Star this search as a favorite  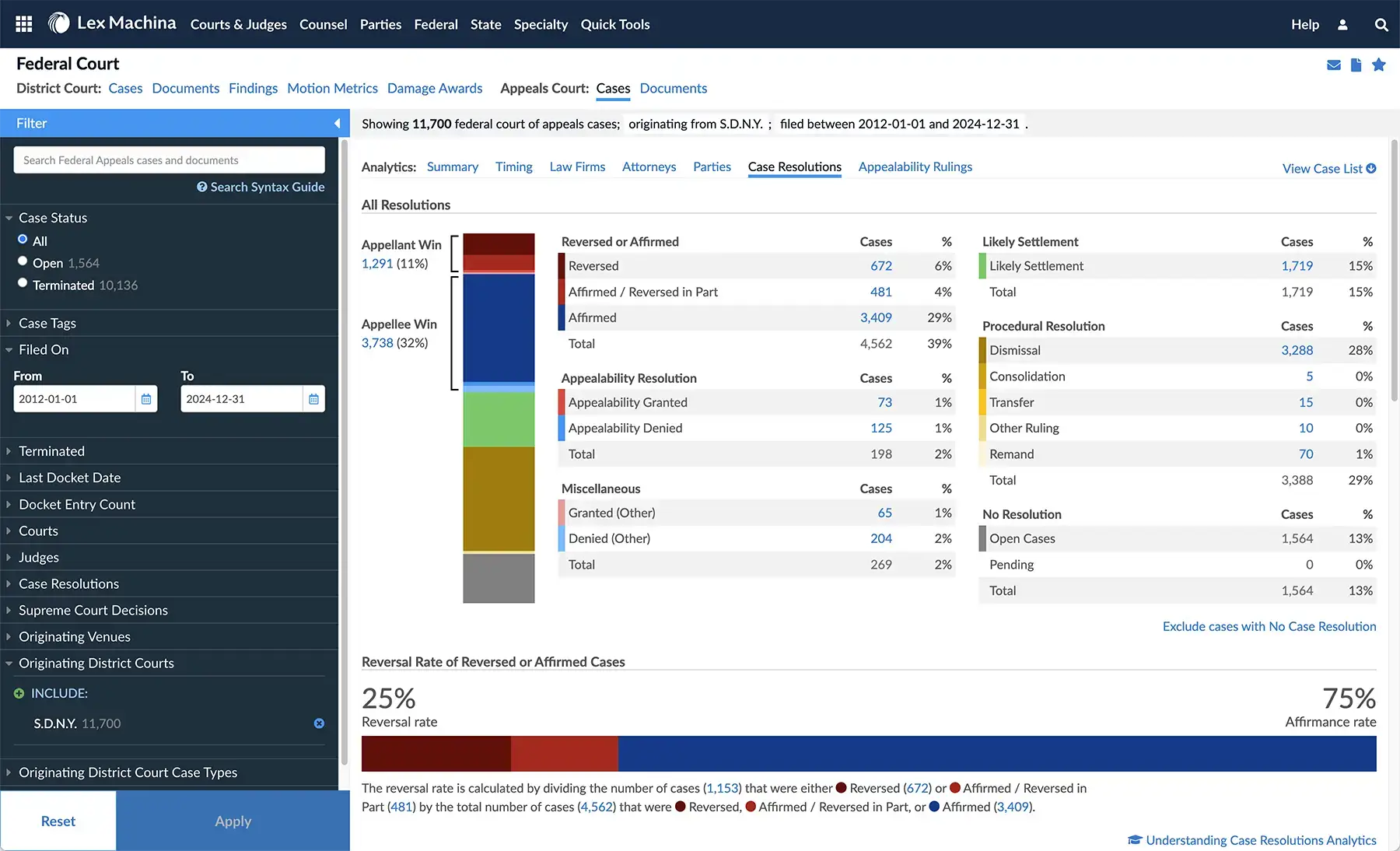[x=1380, y=65]
